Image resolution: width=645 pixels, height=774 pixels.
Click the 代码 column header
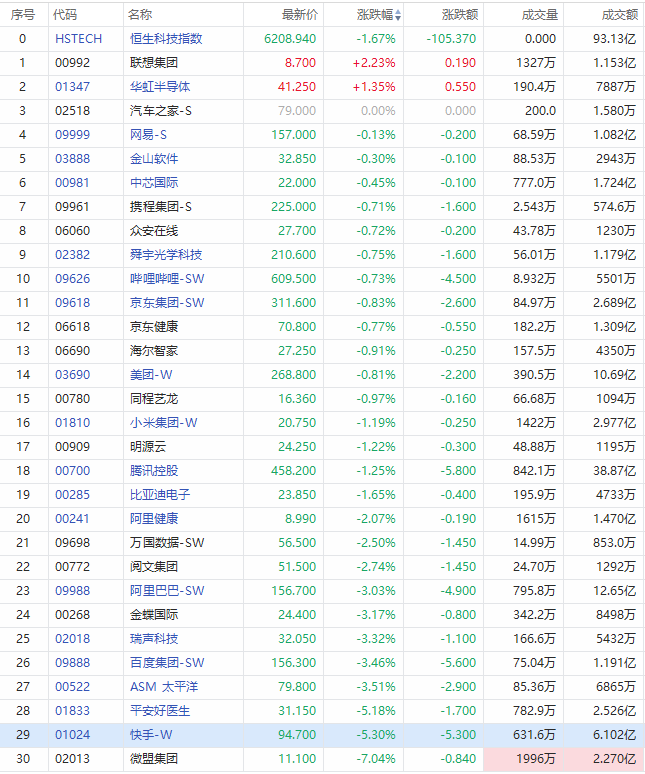[x=65, y=15]
